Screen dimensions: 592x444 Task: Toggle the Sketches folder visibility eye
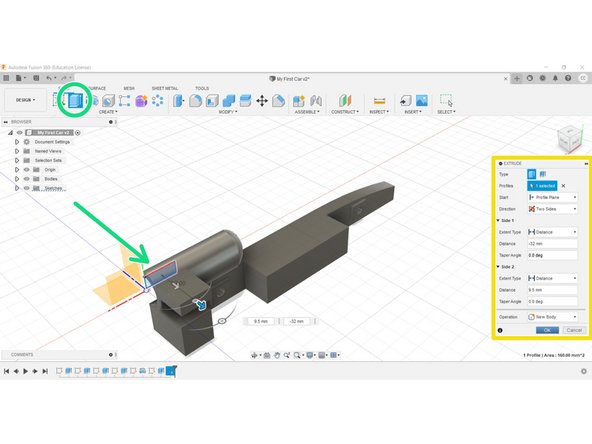coord(26,188)
